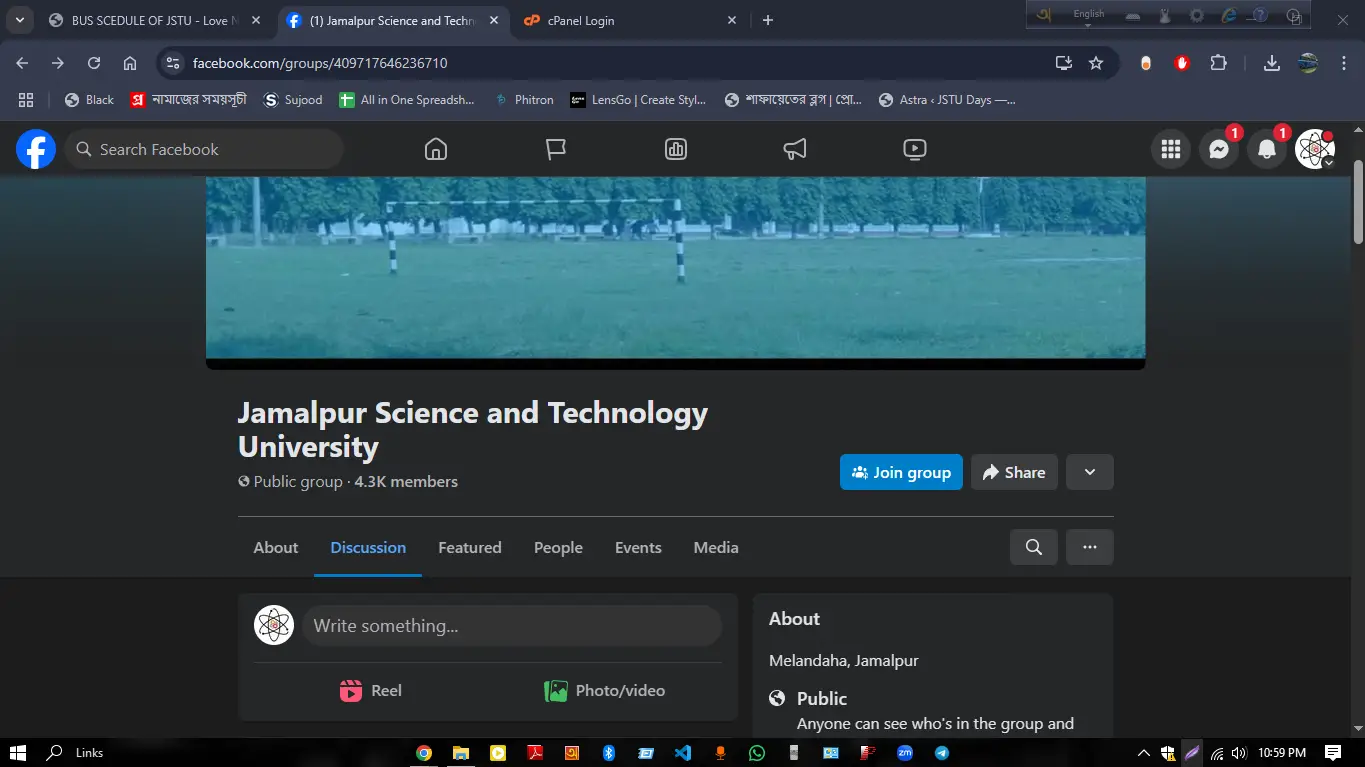Click the Join group button

pos(901,472)
